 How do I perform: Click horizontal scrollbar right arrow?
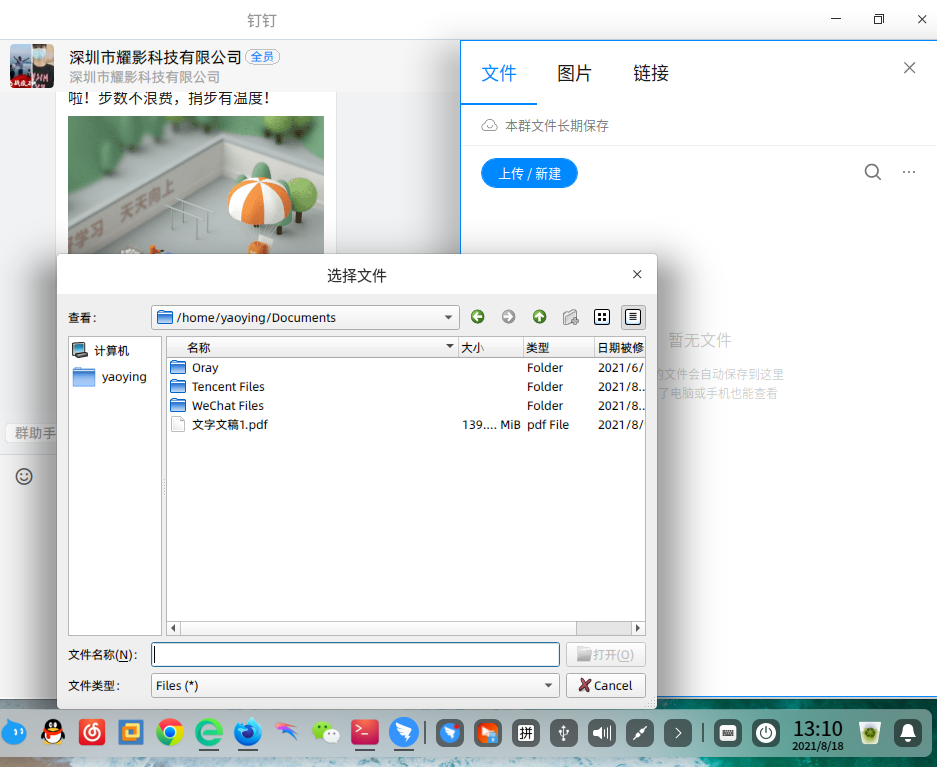pos(638,628)
